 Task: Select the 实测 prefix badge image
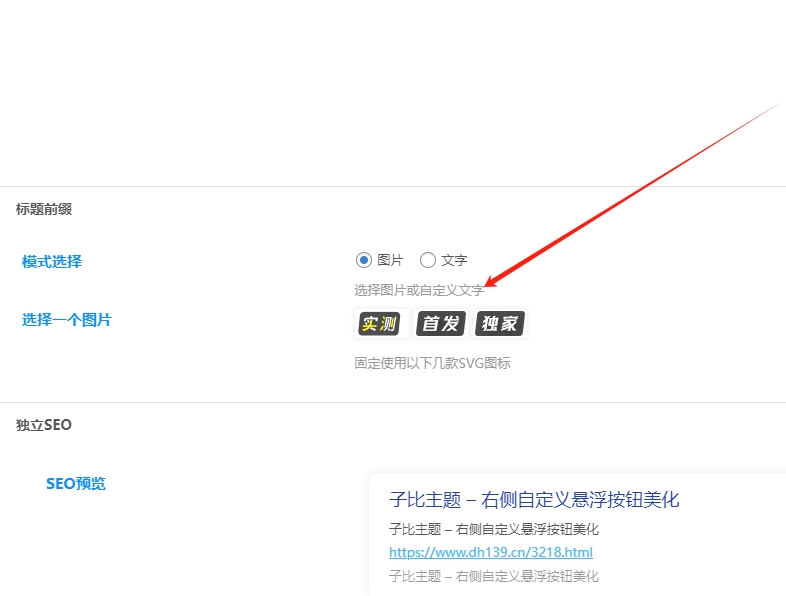tap(379, 323)
